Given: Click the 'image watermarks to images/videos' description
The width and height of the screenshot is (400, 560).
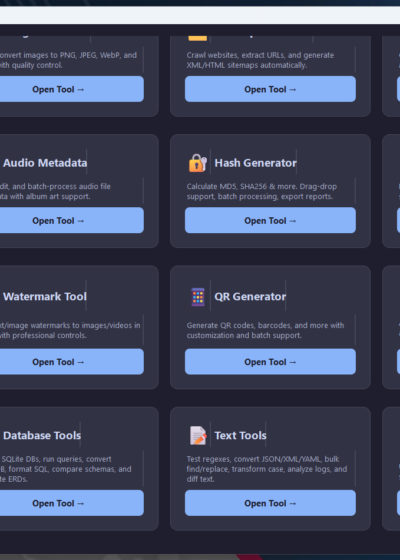Looking at the screenshot, I should point(70,330).
